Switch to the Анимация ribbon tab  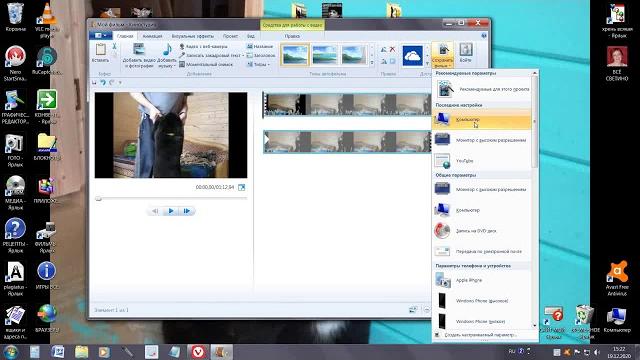[x=152, y=36]
